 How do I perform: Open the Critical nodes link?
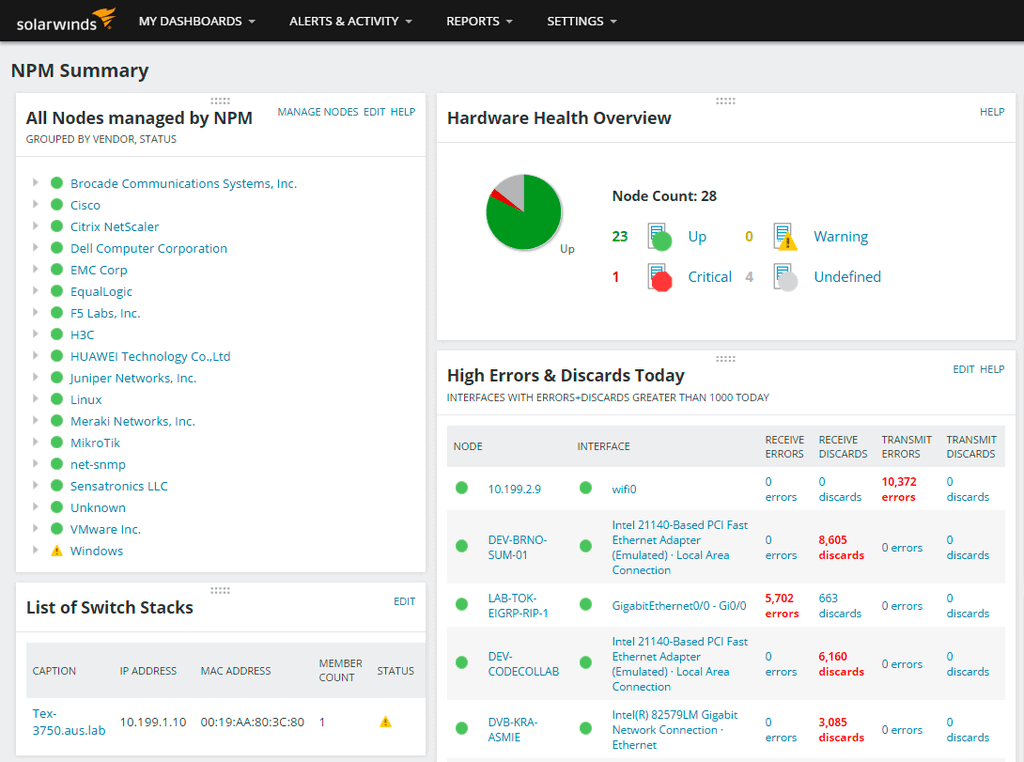coord(709,277)
